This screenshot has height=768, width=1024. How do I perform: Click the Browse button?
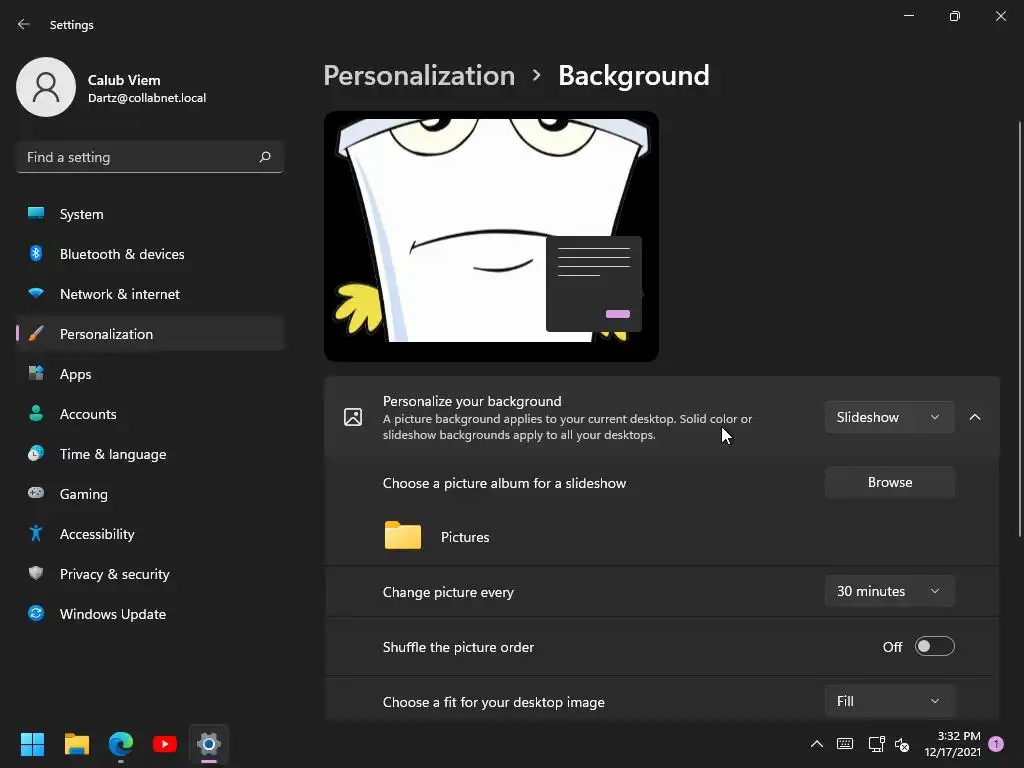point(889,482)
